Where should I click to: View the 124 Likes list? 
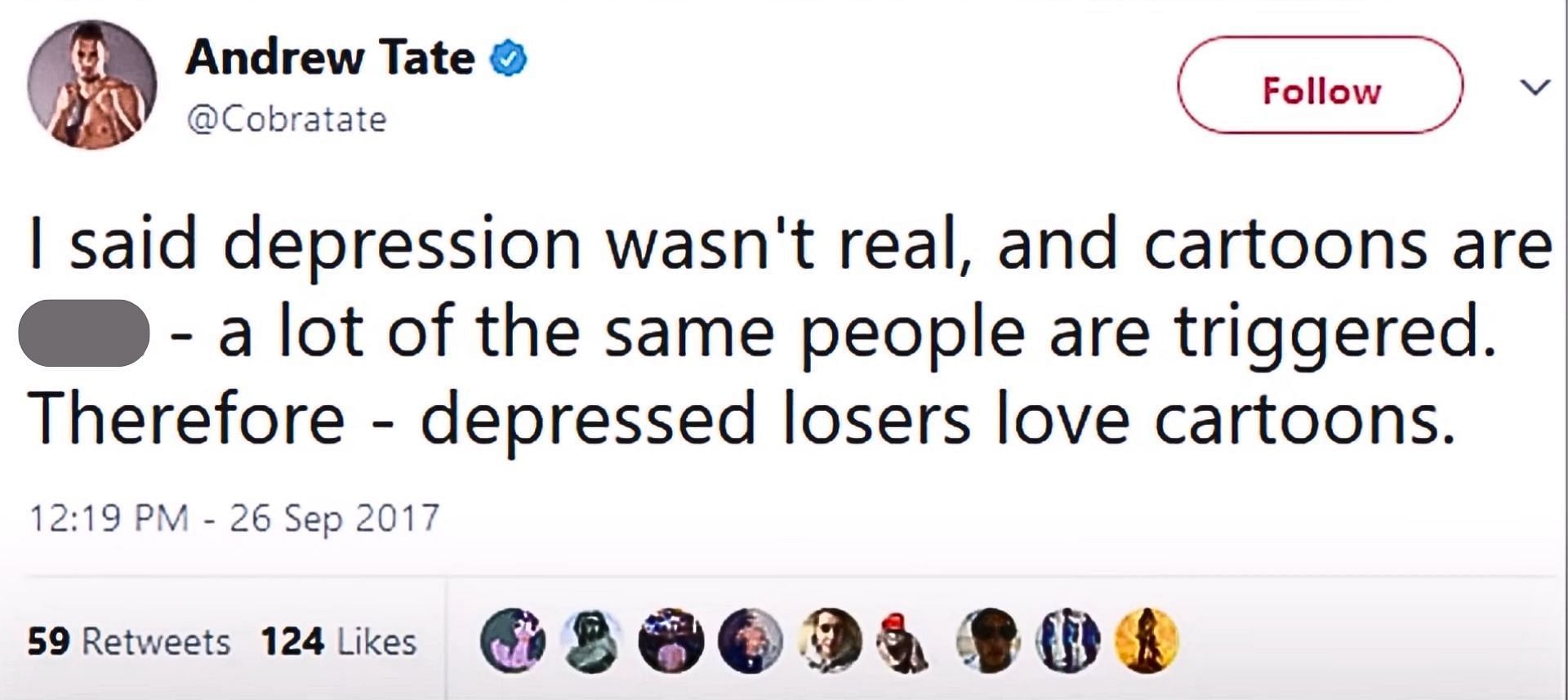(339, 641)
